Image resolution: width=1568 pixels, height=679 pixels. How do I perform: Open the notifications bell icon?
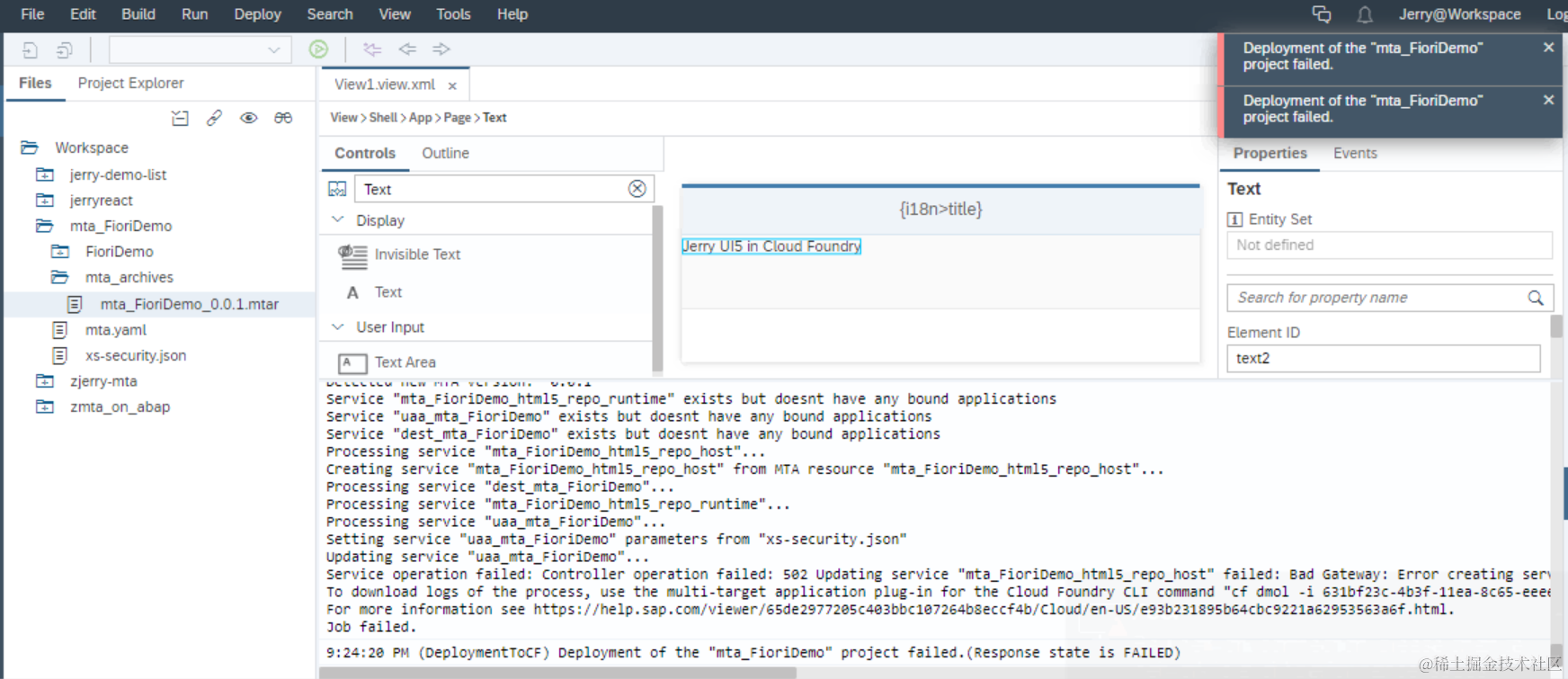pos(1365,14)
